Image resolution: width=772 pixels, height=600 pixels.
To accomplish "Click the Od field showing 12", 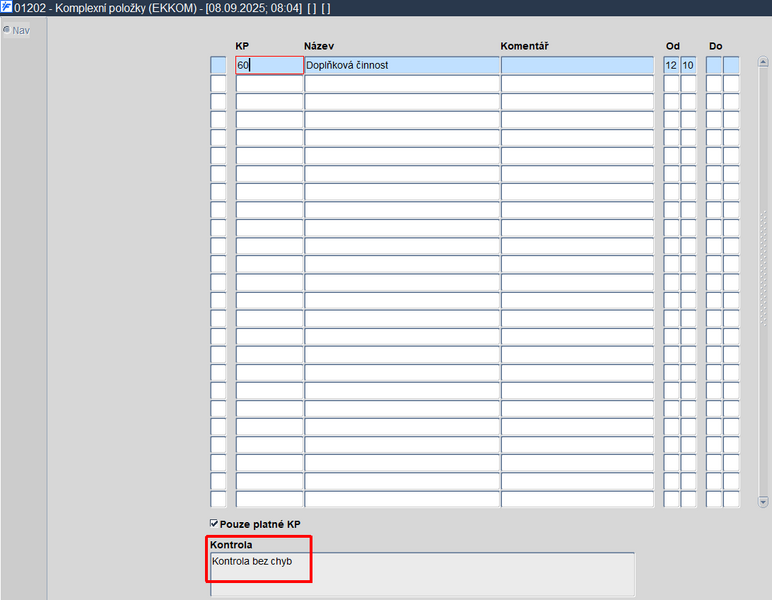I will pos(671,65).
